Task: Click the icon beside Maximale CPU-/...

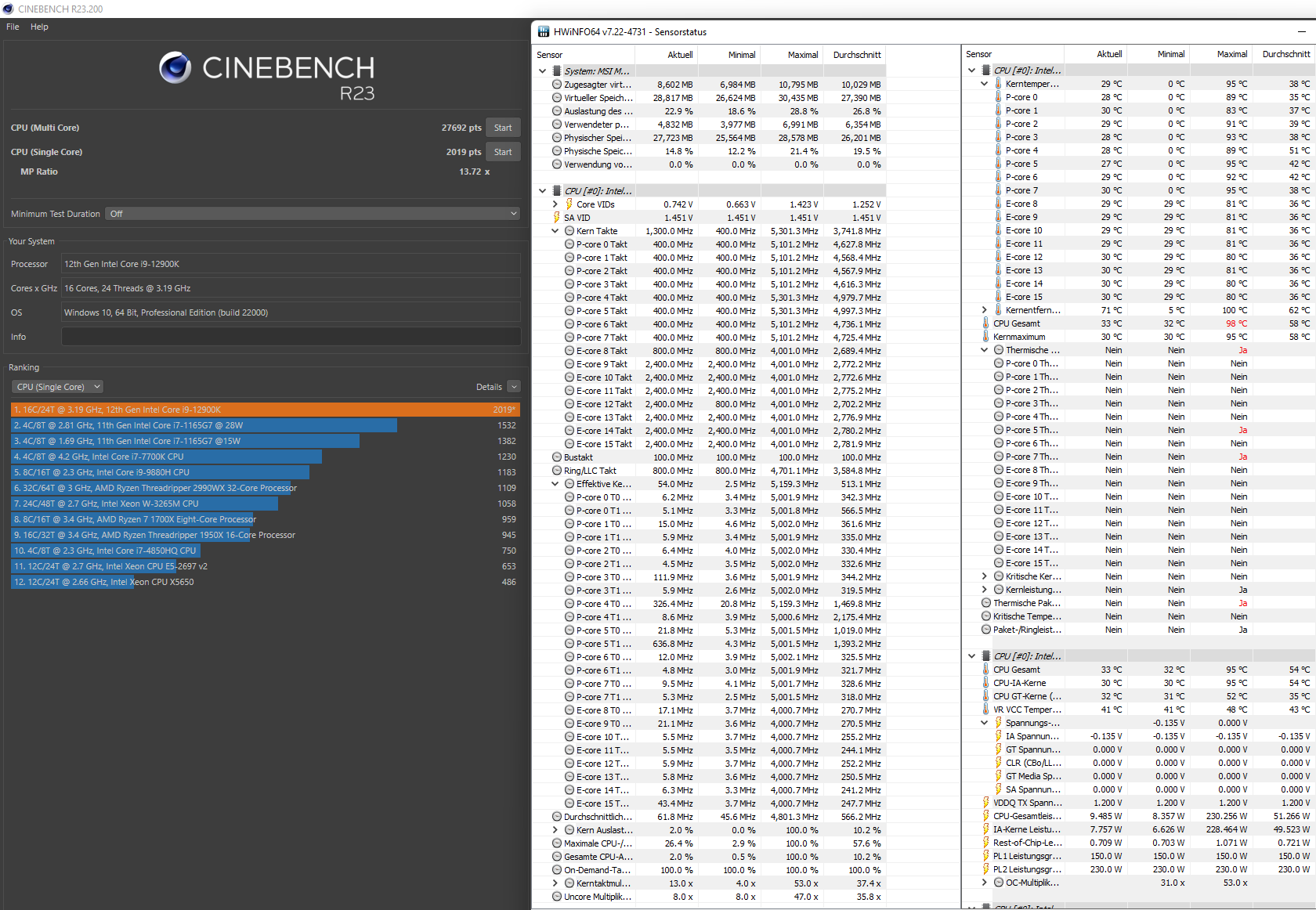Action: click(557, 843)
